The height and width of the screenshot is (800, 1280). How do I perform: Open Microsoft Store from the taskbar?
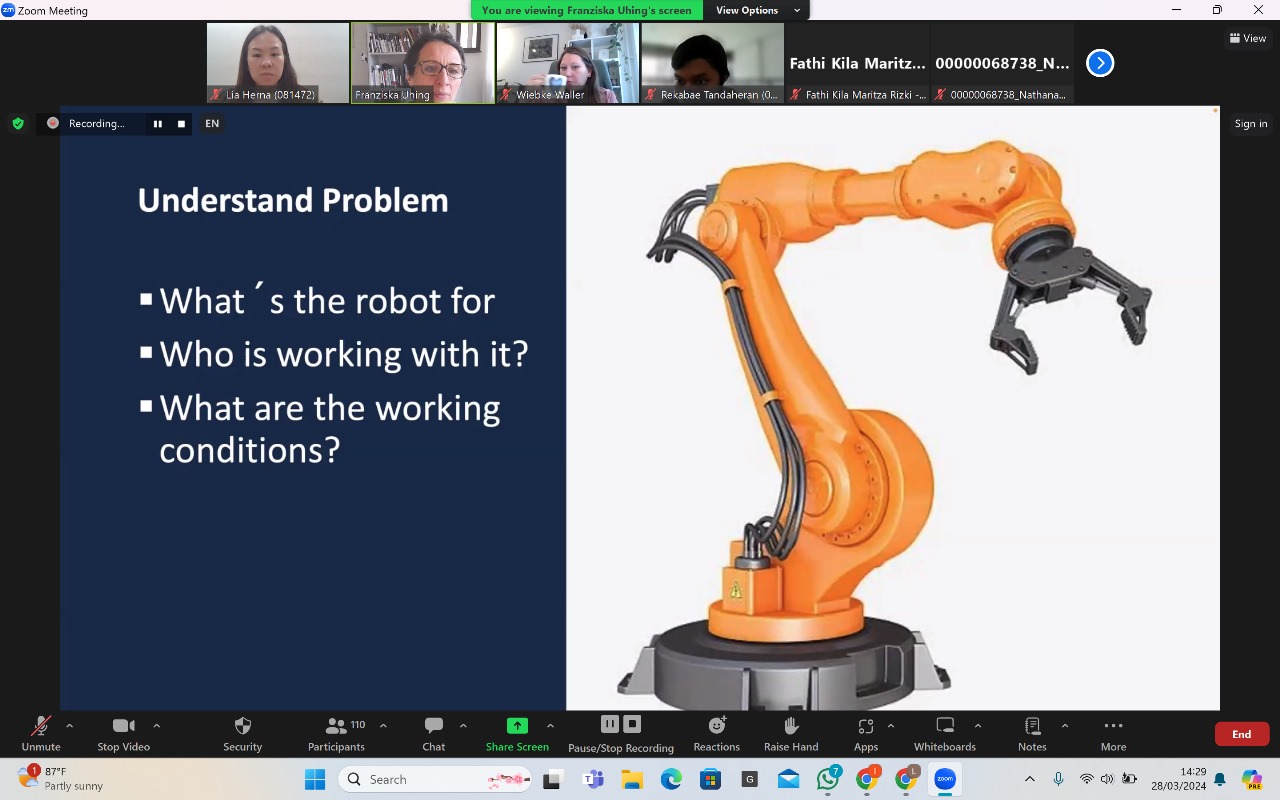click(710, 779)
